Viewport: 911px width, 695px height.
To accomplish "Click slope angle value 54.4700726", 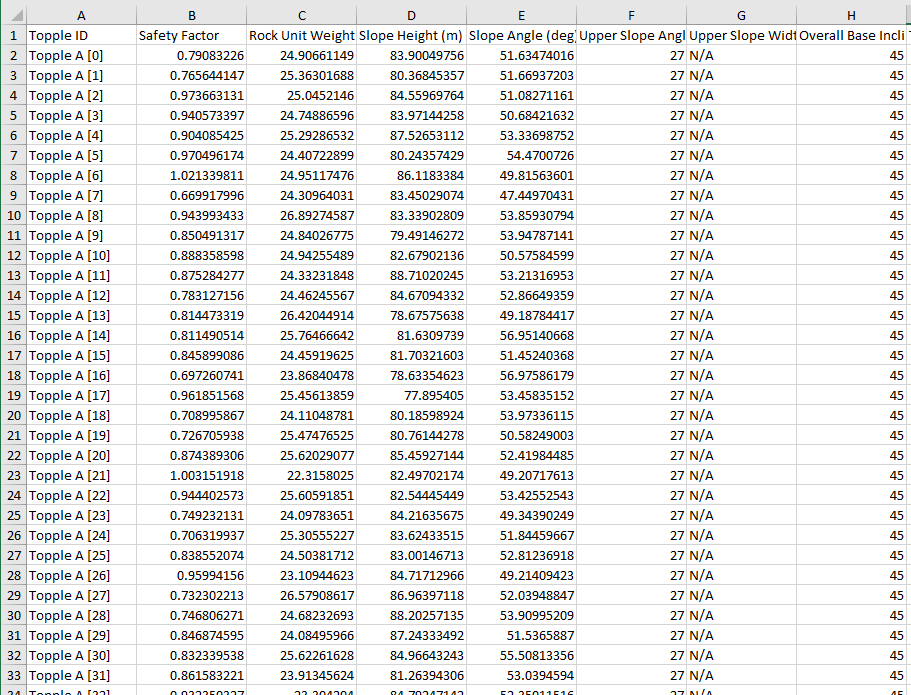I will click(x=521, y=155).
